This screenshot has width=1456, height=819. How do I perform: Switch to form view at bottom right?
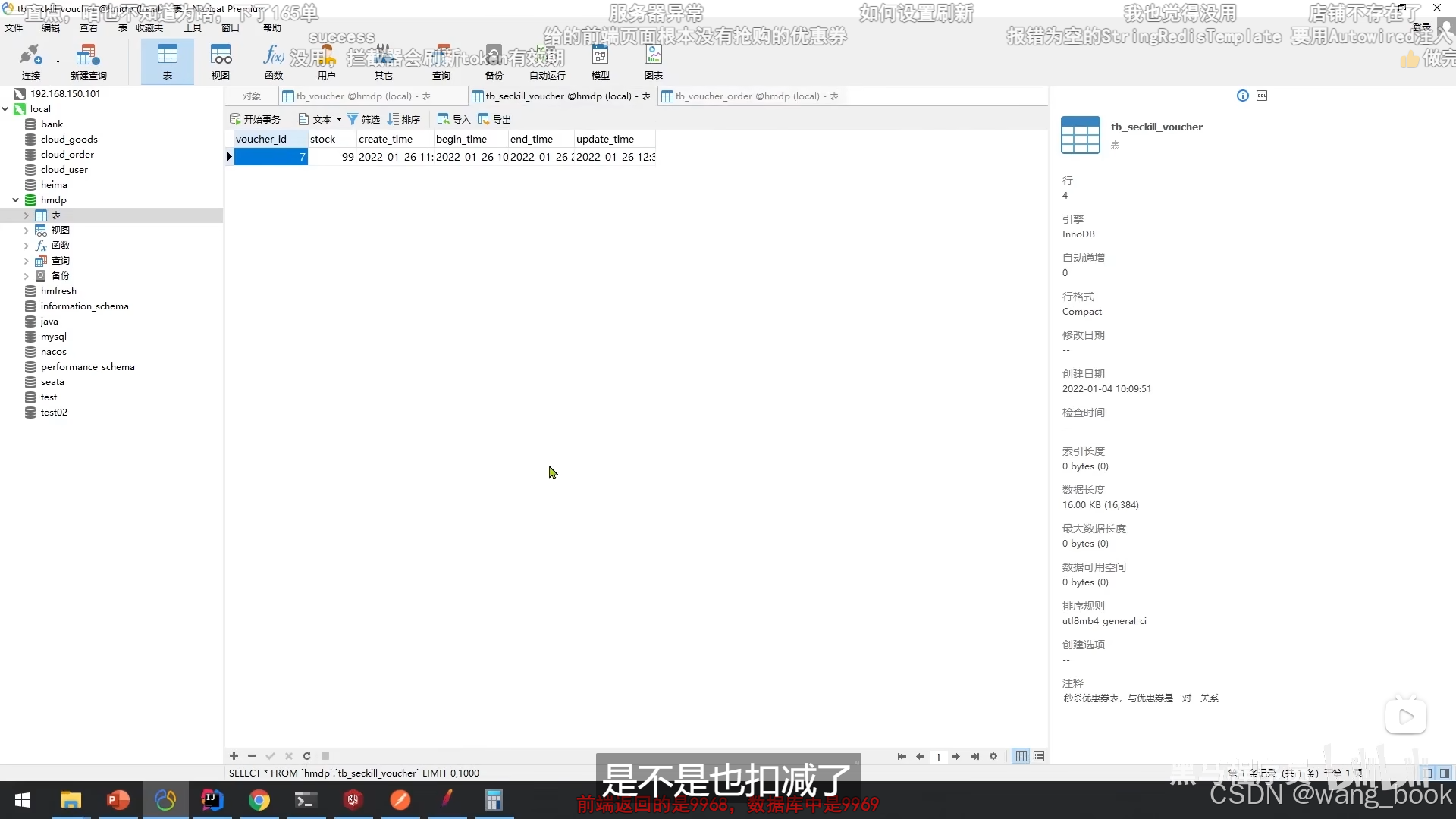point(1039,756)
